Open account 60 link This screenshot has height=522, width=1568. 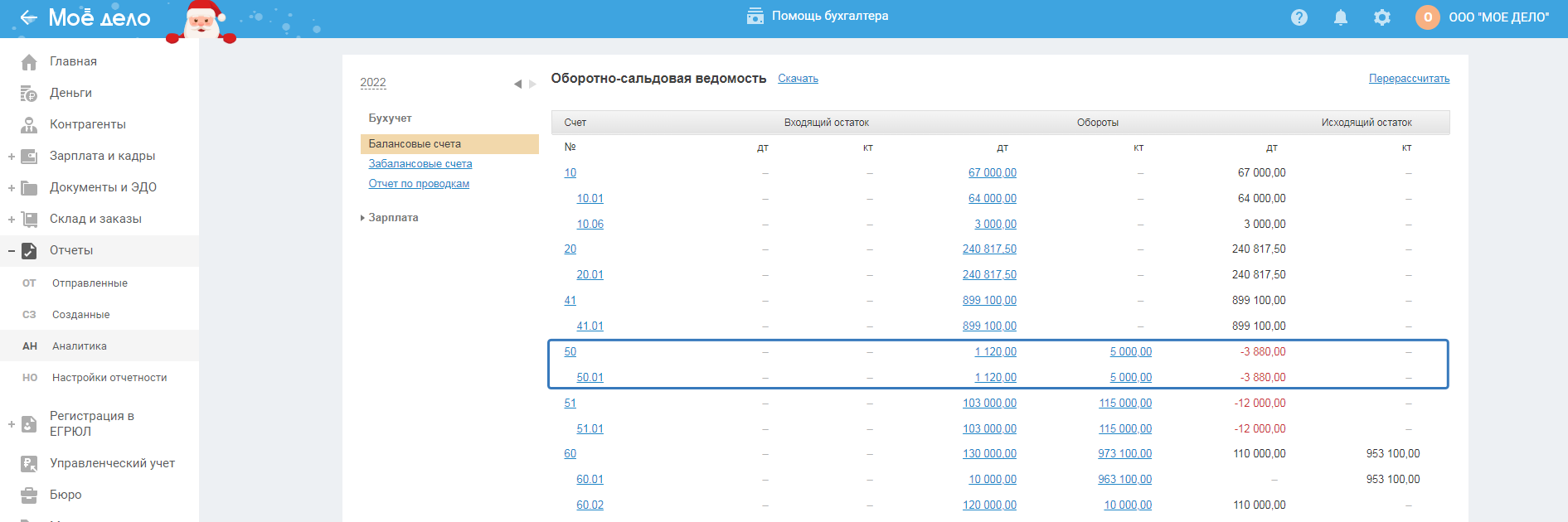tap(570, 454)
